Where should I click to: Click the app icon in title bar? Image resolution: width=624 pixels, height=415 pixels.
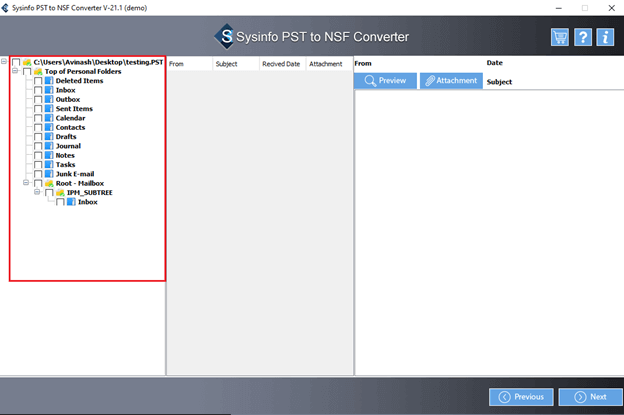pyautogui.click(x=5, y=8)
